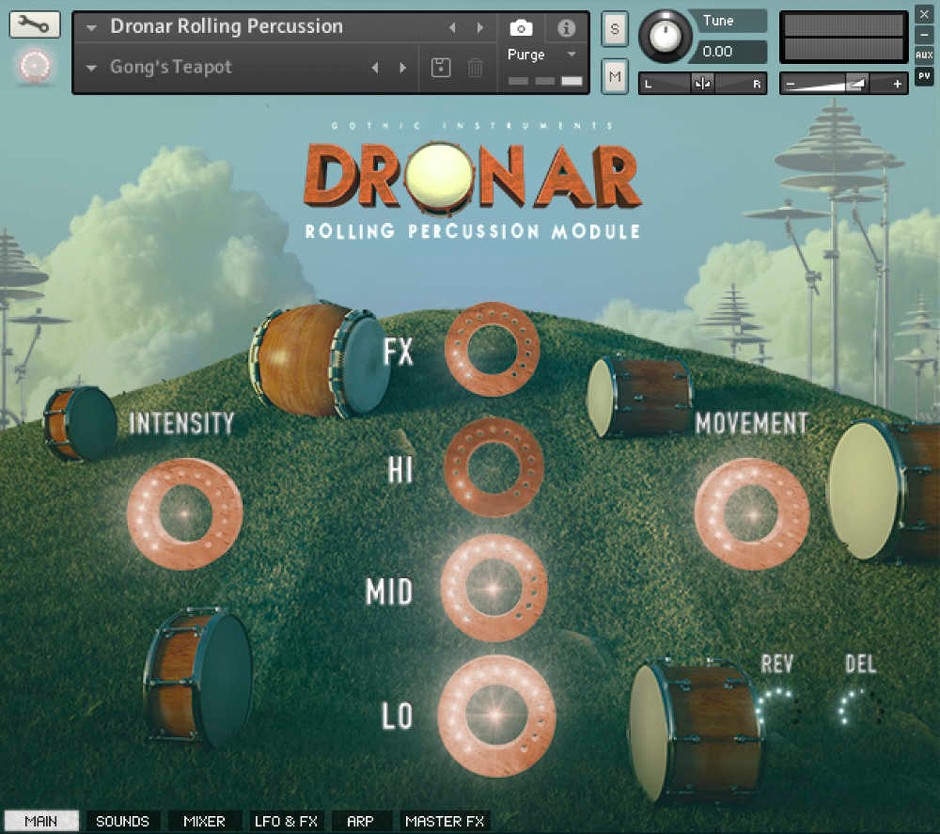940x834 pixels.
Task: Solo the instrument with S button
Action: (615, 28)
